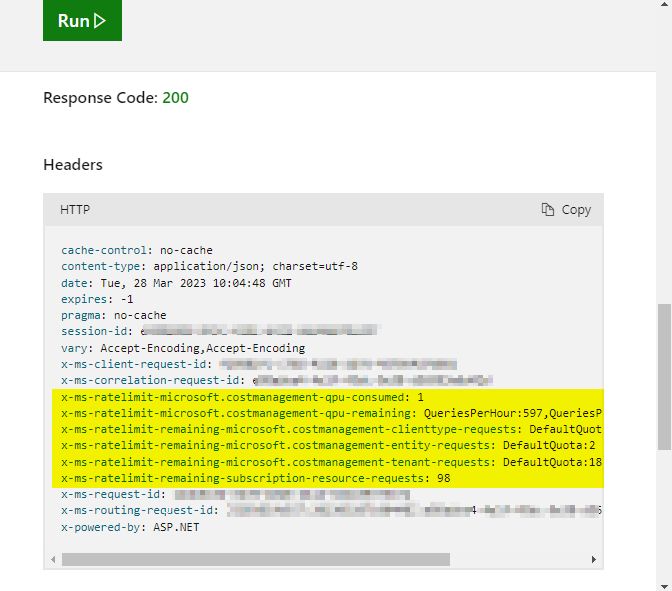
Task: Click the expires: -1 line
Action: pyautogui.click(x=97, y=299)
